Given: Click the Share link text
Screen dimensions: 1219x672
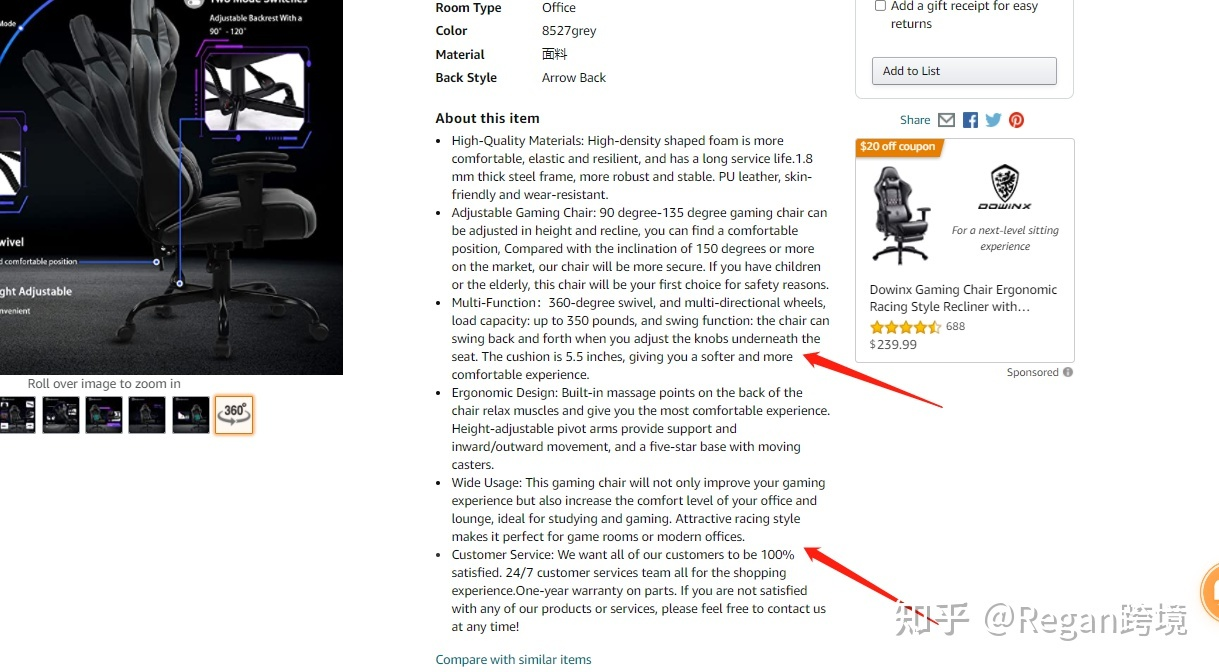Looking at the screenshot, I should click(x=915, y=120).
